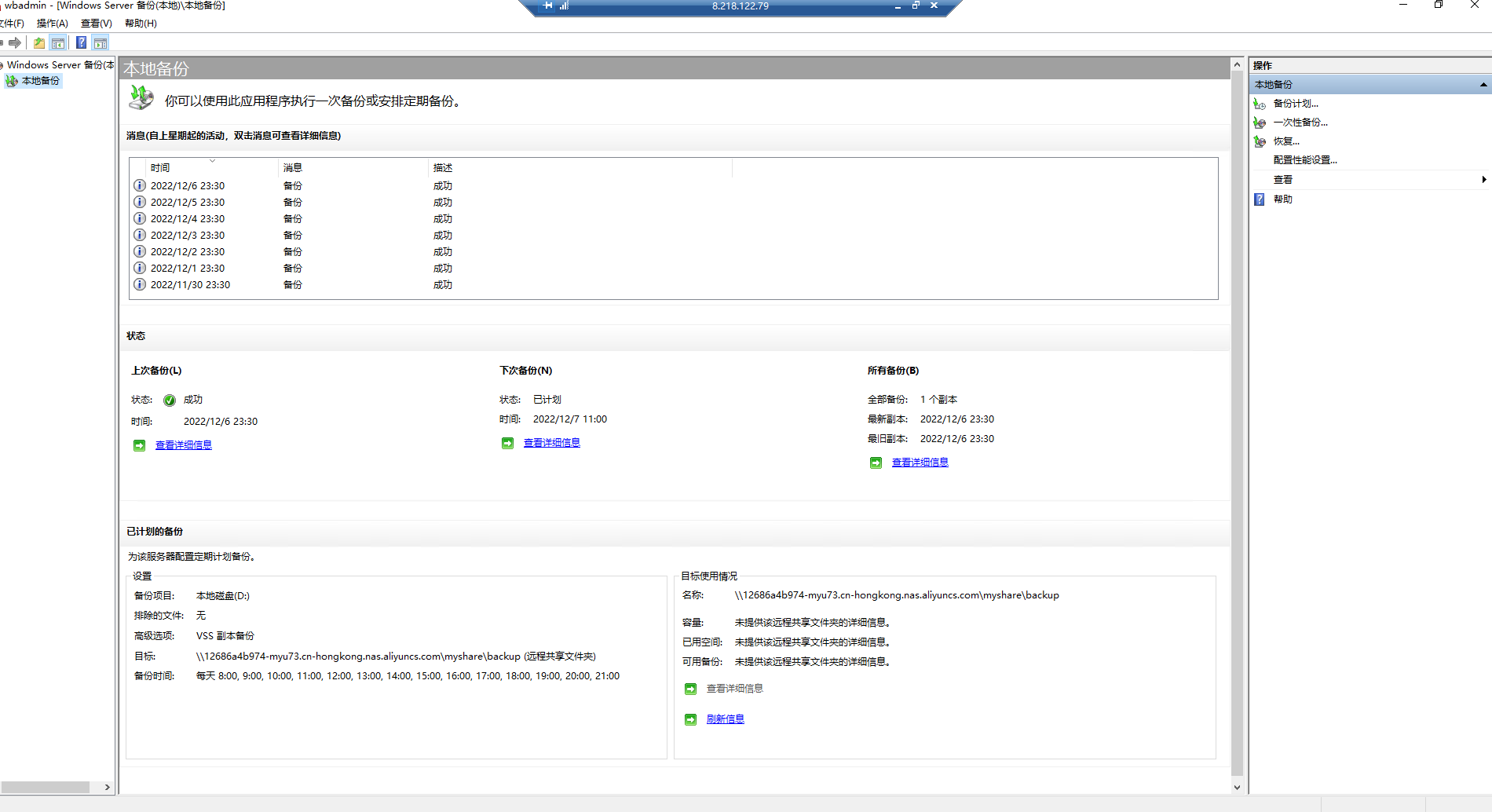The image size is (1492, 812).
Task: Expand the 查看 submenu arrow in actions pane
Action: pos(1483,180)
